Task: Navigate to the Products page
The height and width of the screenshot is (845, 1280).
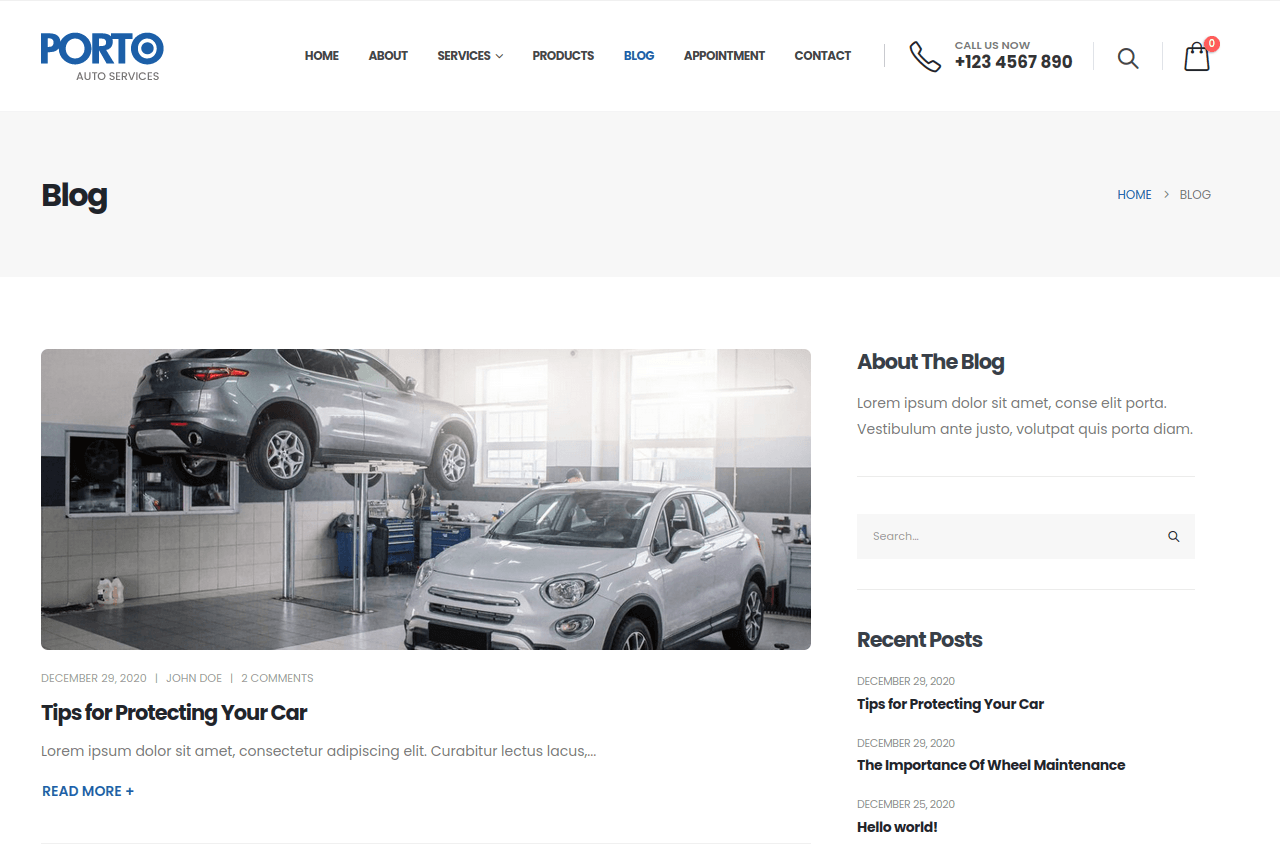Action: [x=563, y=56]
